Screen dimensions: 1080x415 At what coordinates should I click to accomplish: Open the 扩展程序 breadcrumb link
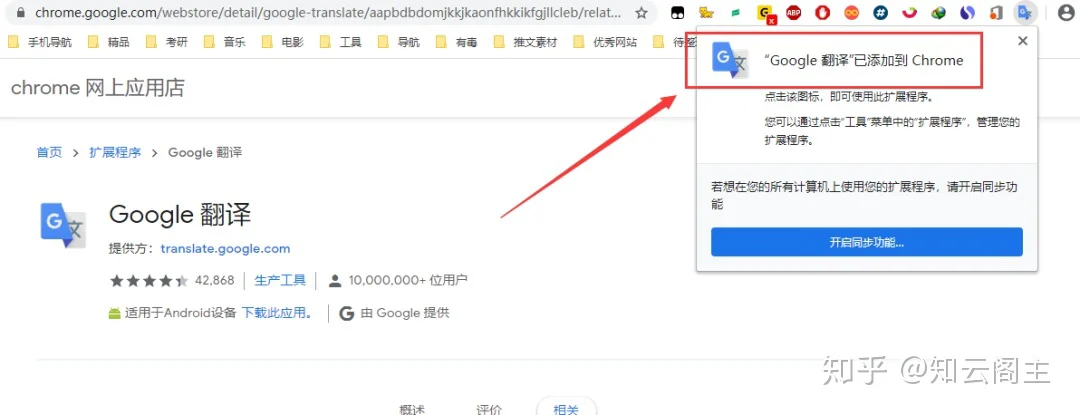115,152
